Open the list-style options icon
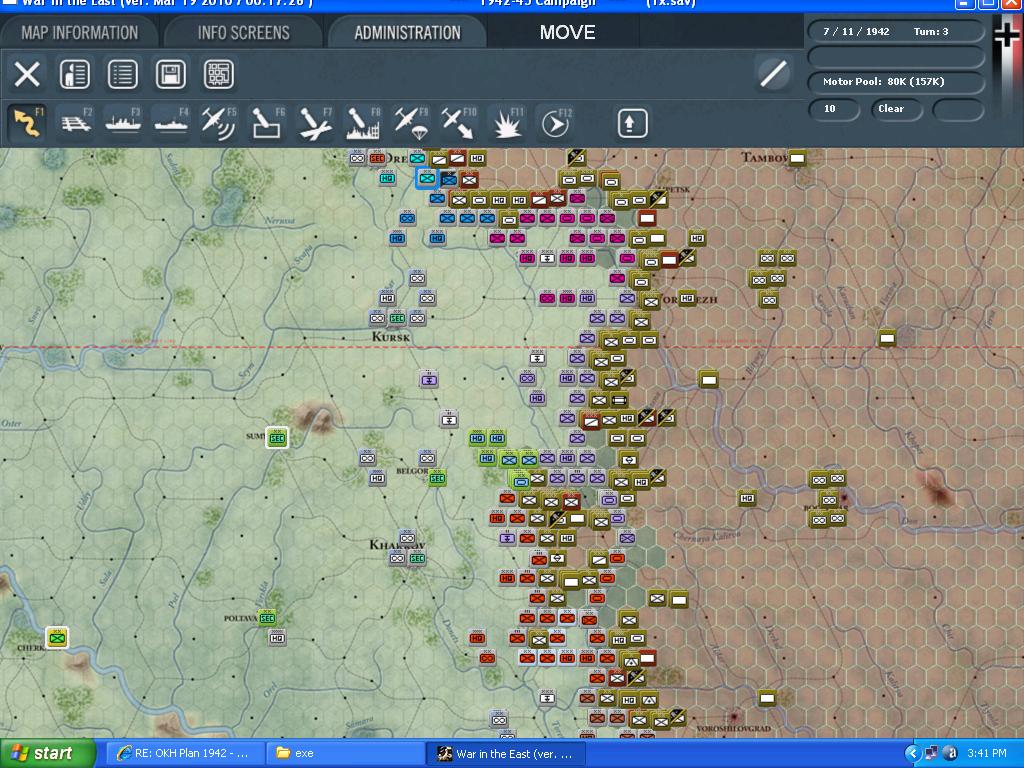Image resolution: width=1024 pixels, height=768 pixels. [123, 74]
